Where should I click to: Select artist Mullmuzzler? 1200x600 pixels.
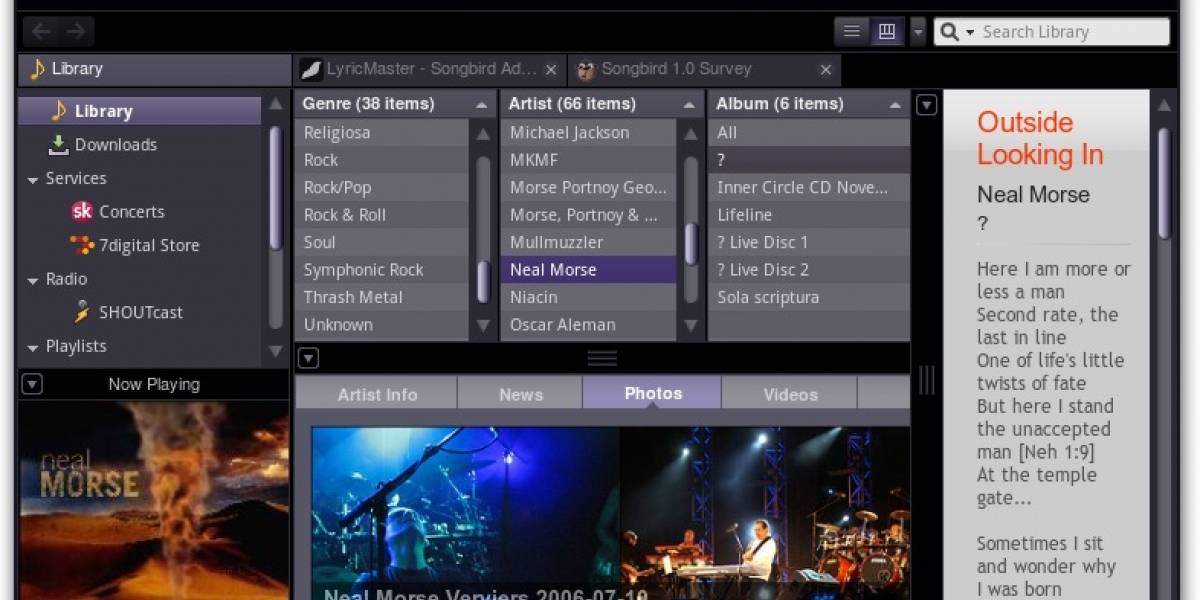[x=588, y=242]
